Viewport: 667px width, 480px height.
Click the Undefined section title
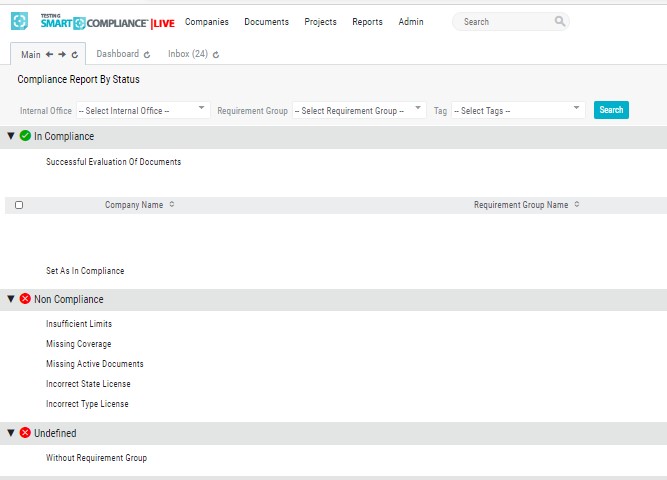[x=55, y=433]
